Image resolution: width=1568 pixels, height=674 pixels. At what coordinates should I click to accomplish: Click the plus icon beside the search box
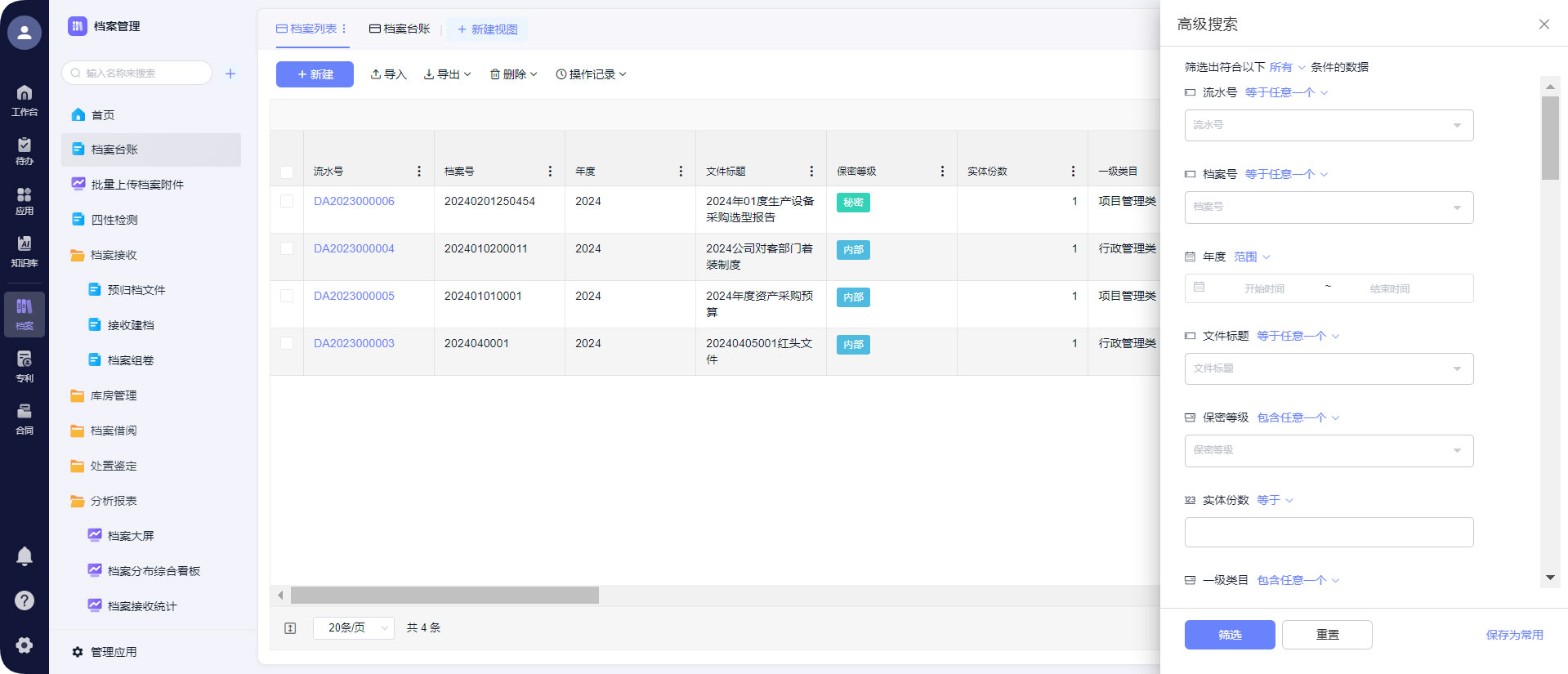point(230,74)
